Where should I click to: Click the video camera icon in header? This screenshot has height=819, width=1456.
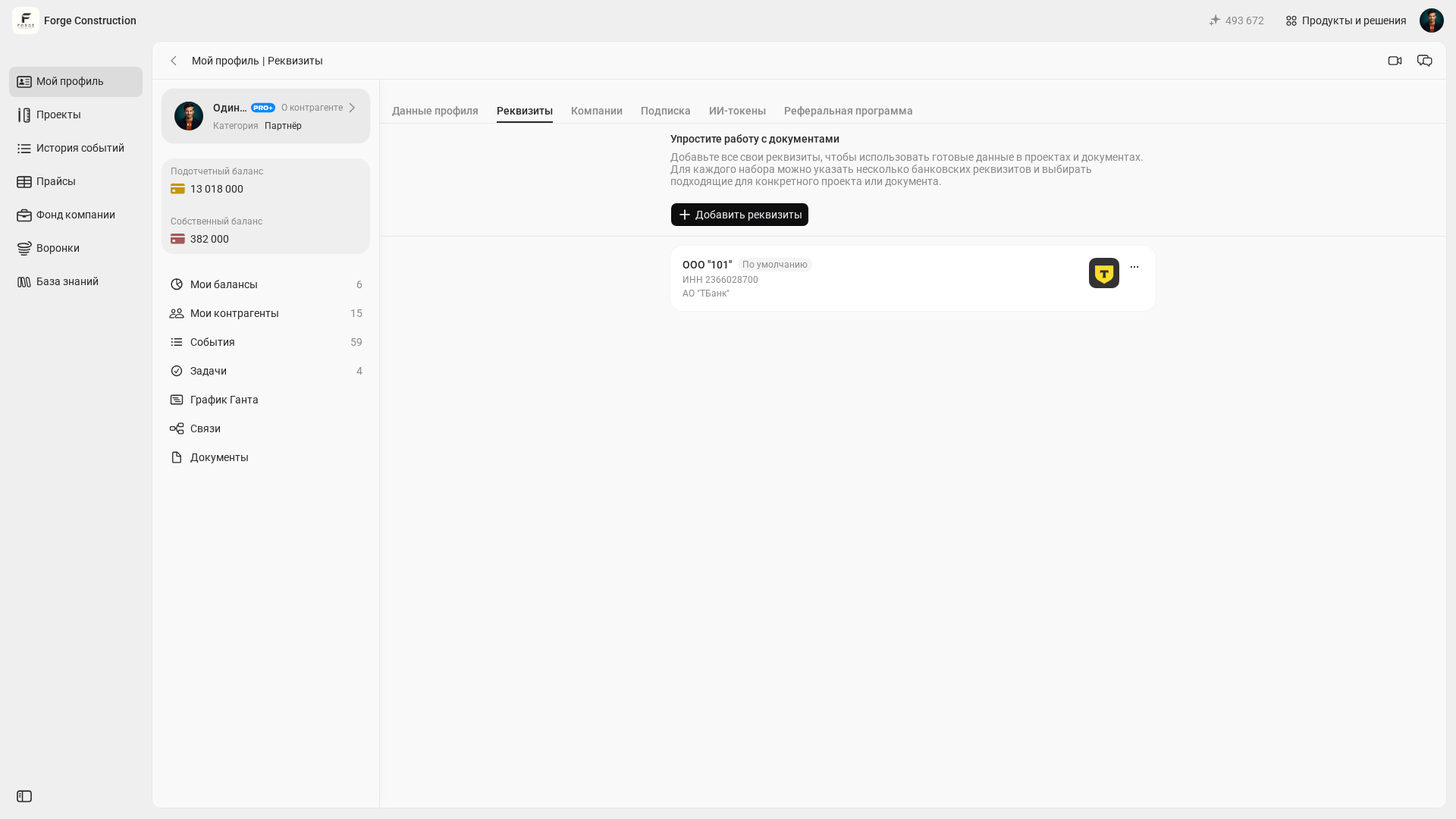pyautogui.click(x=1395, y=61)
